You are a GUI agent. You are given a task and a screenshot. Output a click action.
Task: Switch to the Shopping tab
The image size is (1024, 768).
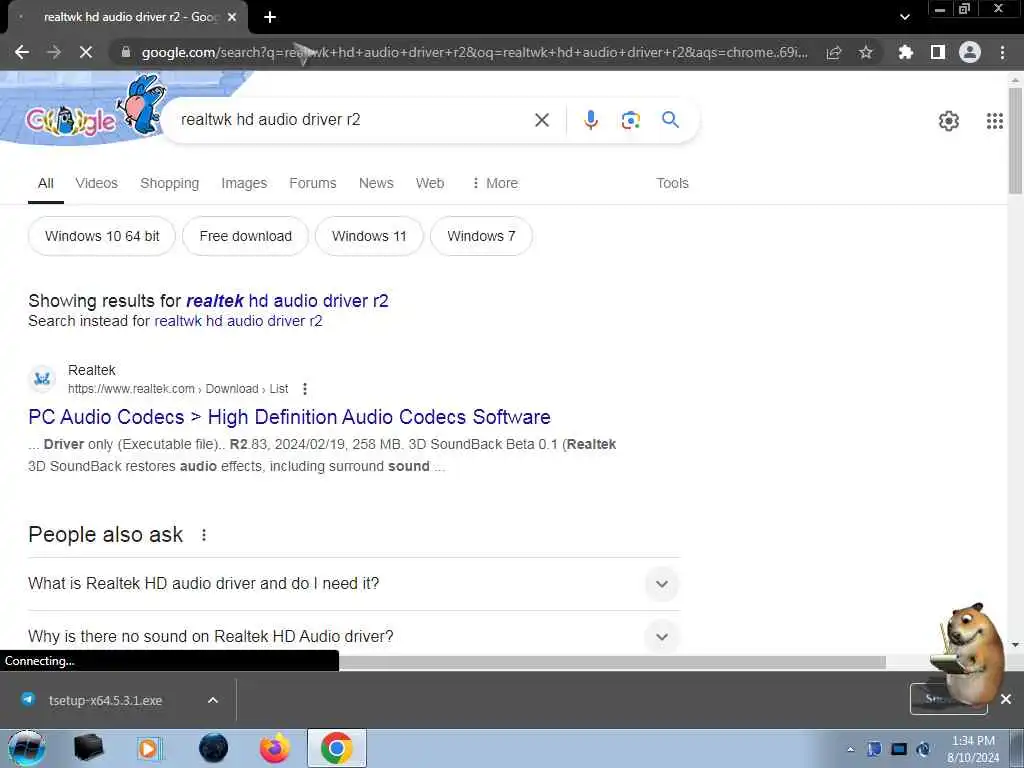click(x=170, y=184)
